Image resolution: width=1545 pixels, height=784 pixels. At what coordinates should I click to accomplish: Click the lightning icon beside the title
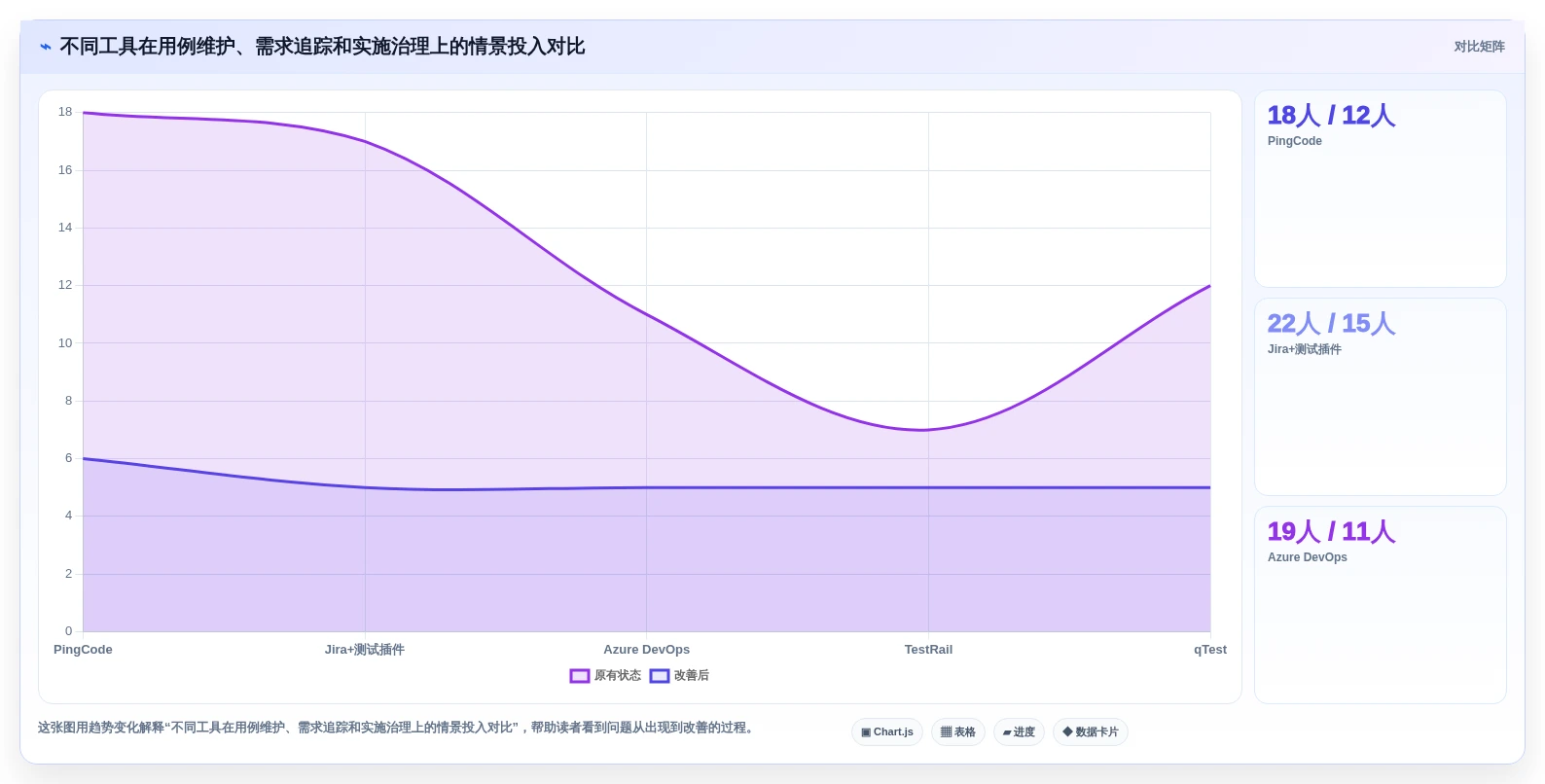[x=45, y=47]
